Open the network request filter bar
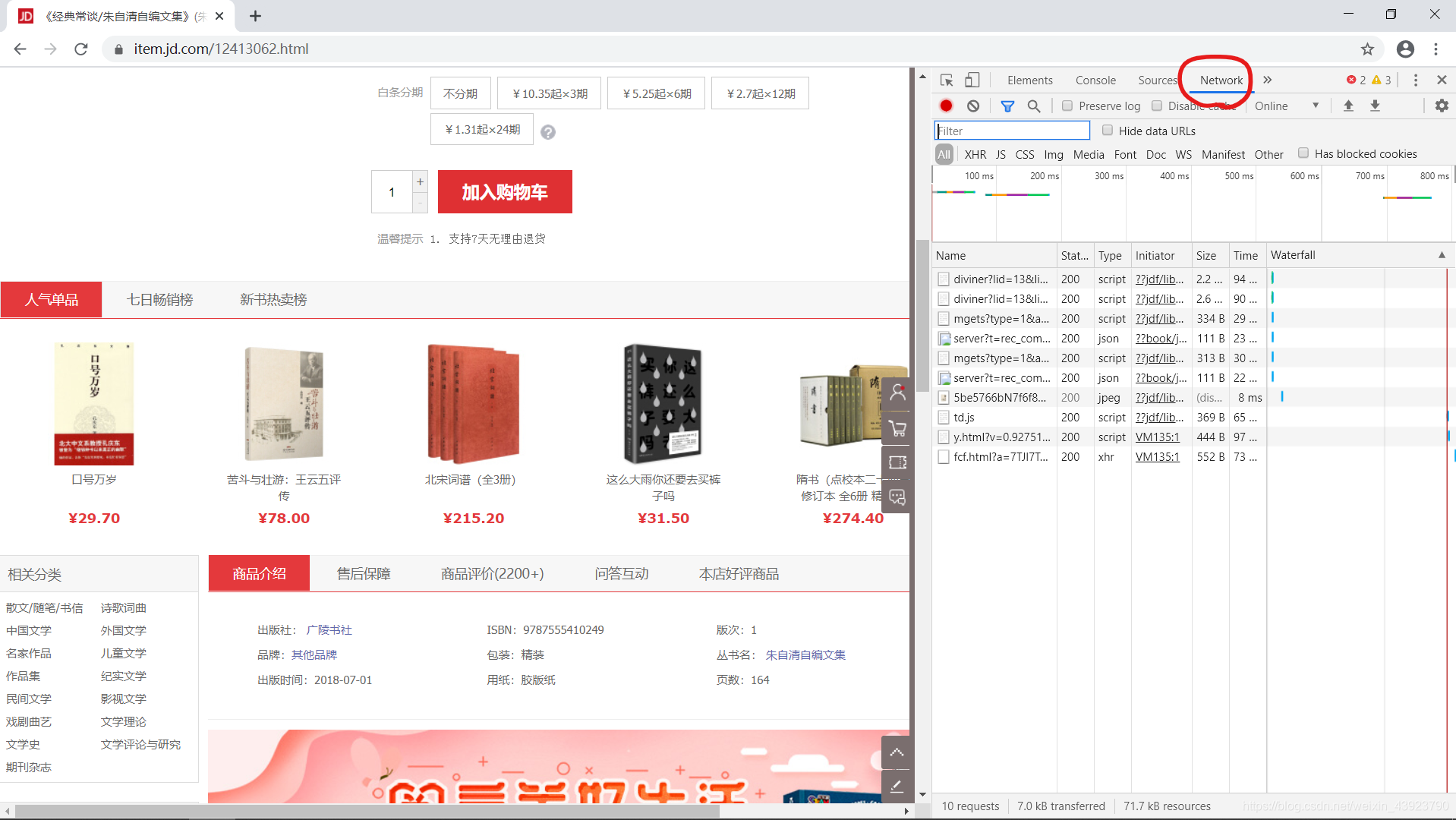Viewport: 1456px width, 820px height. pos(1007,106)
